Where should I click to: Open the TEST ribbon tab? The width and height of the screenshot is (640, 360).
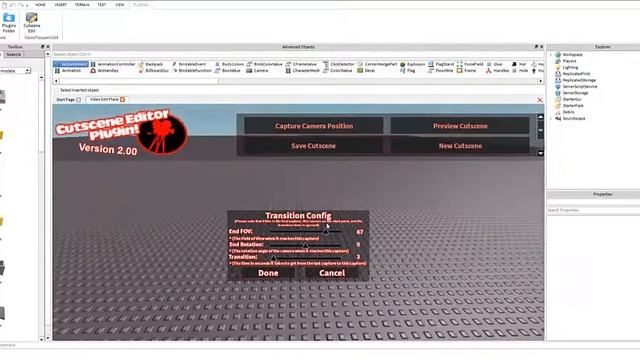102,4
